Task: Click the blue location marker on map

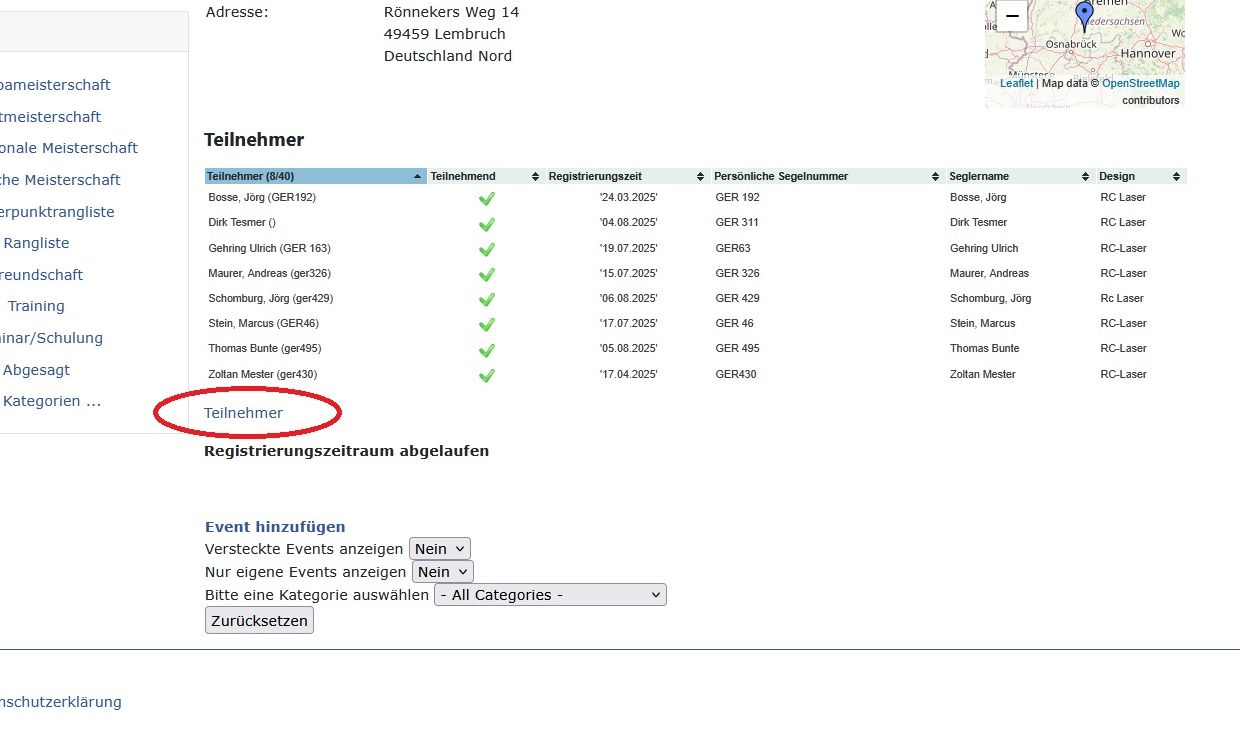Action: click(1084, 14)
